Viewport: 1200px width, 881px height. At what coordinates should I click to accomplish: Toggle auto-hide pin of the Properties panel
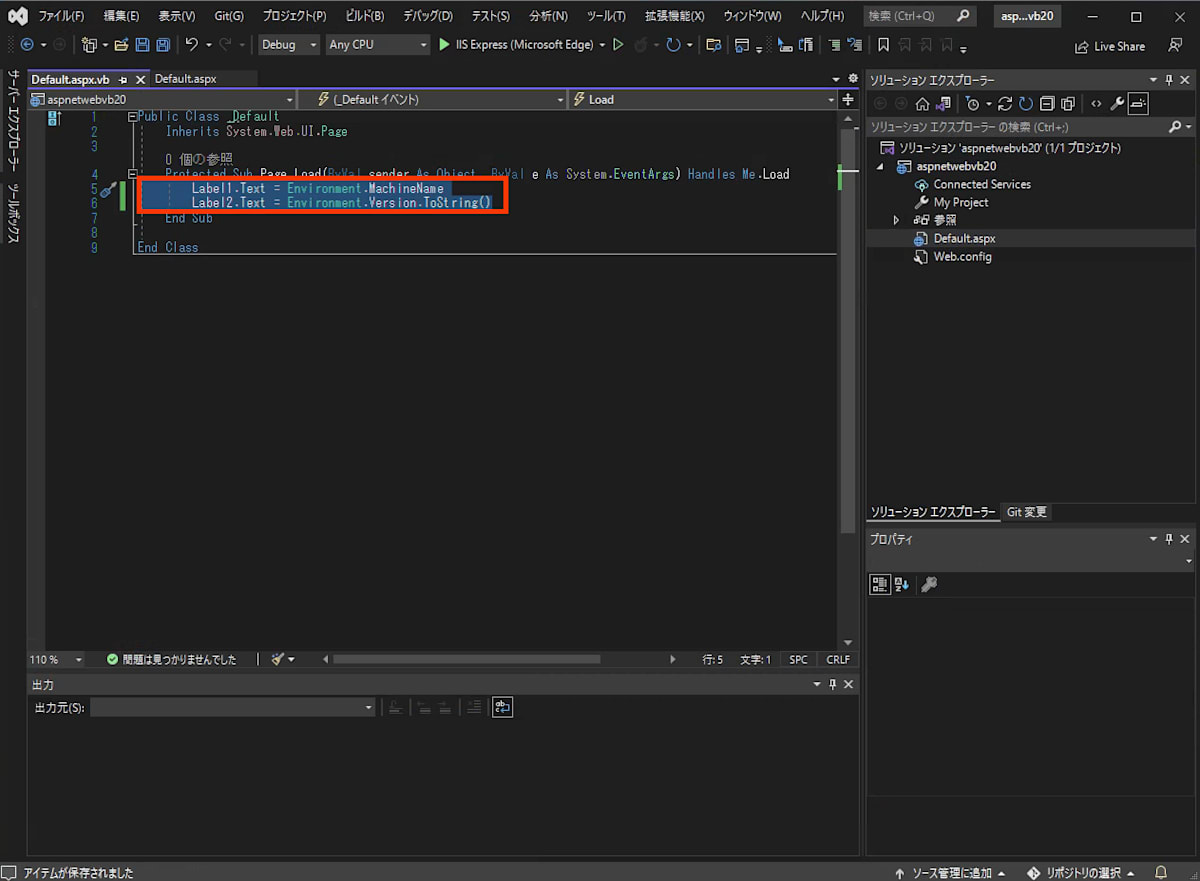coord(1168,539)
